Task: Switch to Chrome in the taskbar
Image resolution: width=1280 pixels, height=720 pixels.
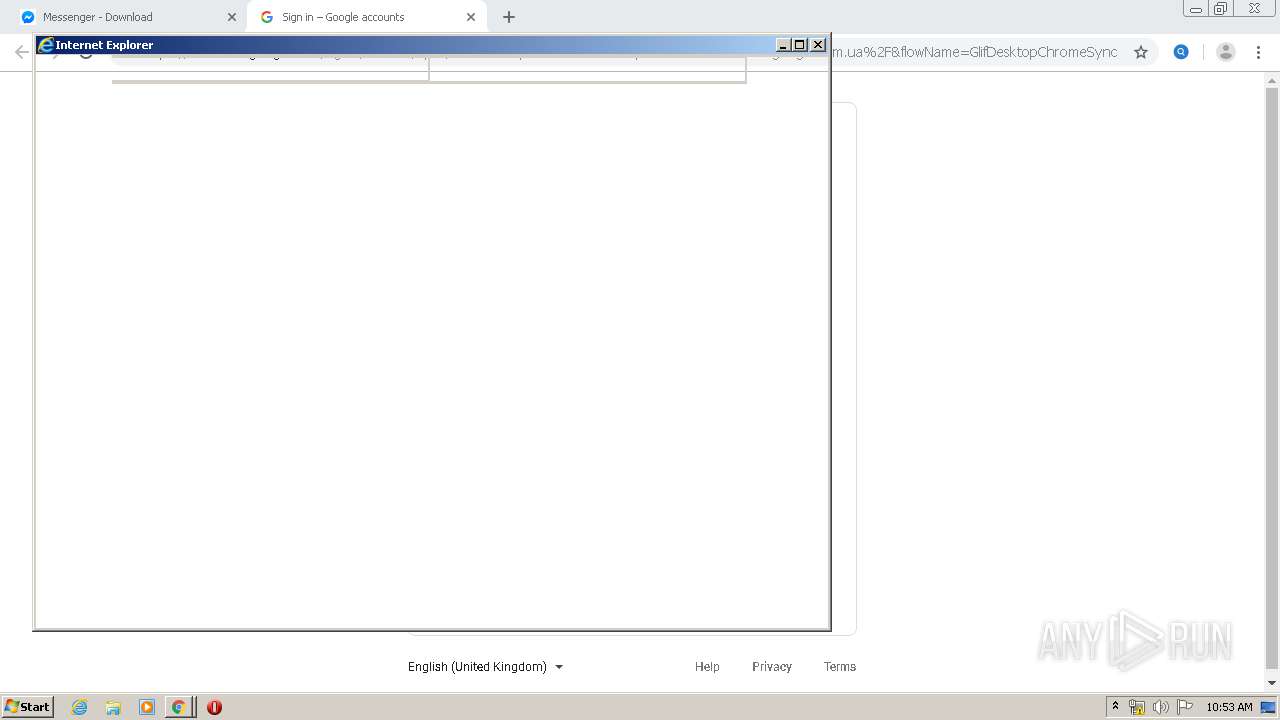Action: click(179, 707)
